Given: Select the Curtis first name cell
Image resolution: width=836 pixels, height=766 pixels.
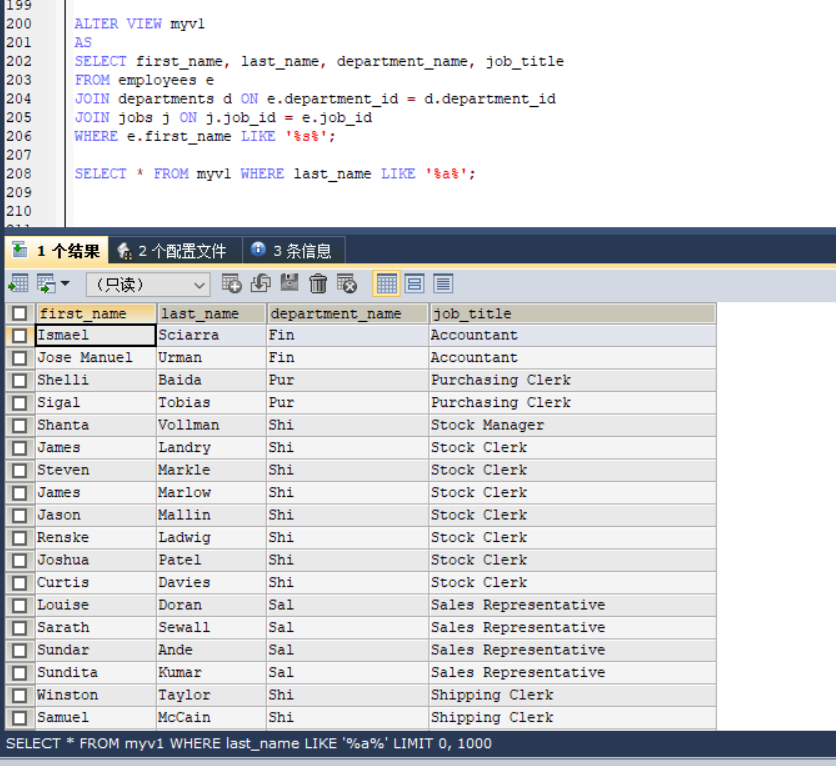Looking at the screenshot, I should (96, 583).
